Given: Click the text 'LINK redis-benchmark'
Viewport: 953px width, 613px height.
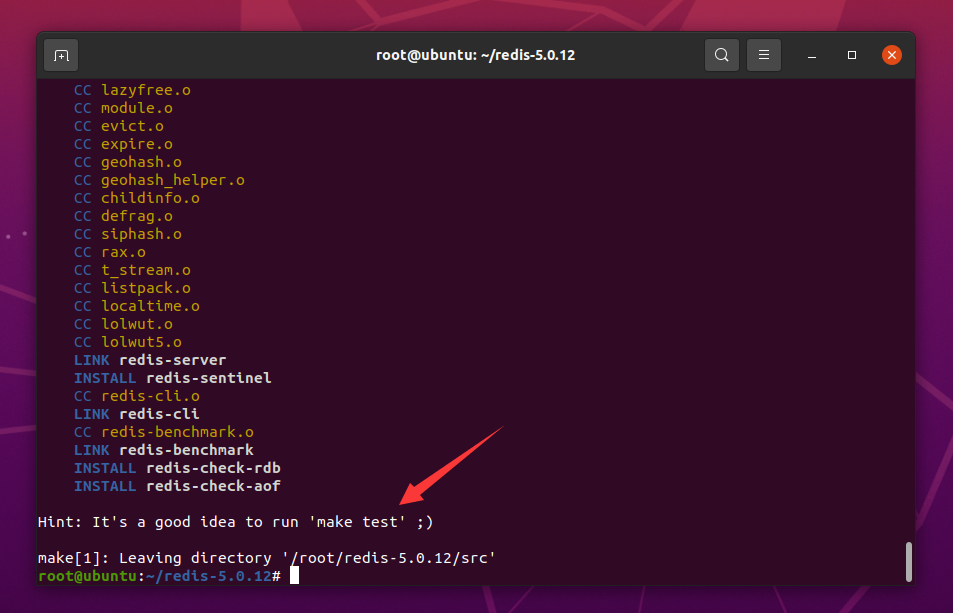Looking at the screenshot, I should click(x=163, y=450).
